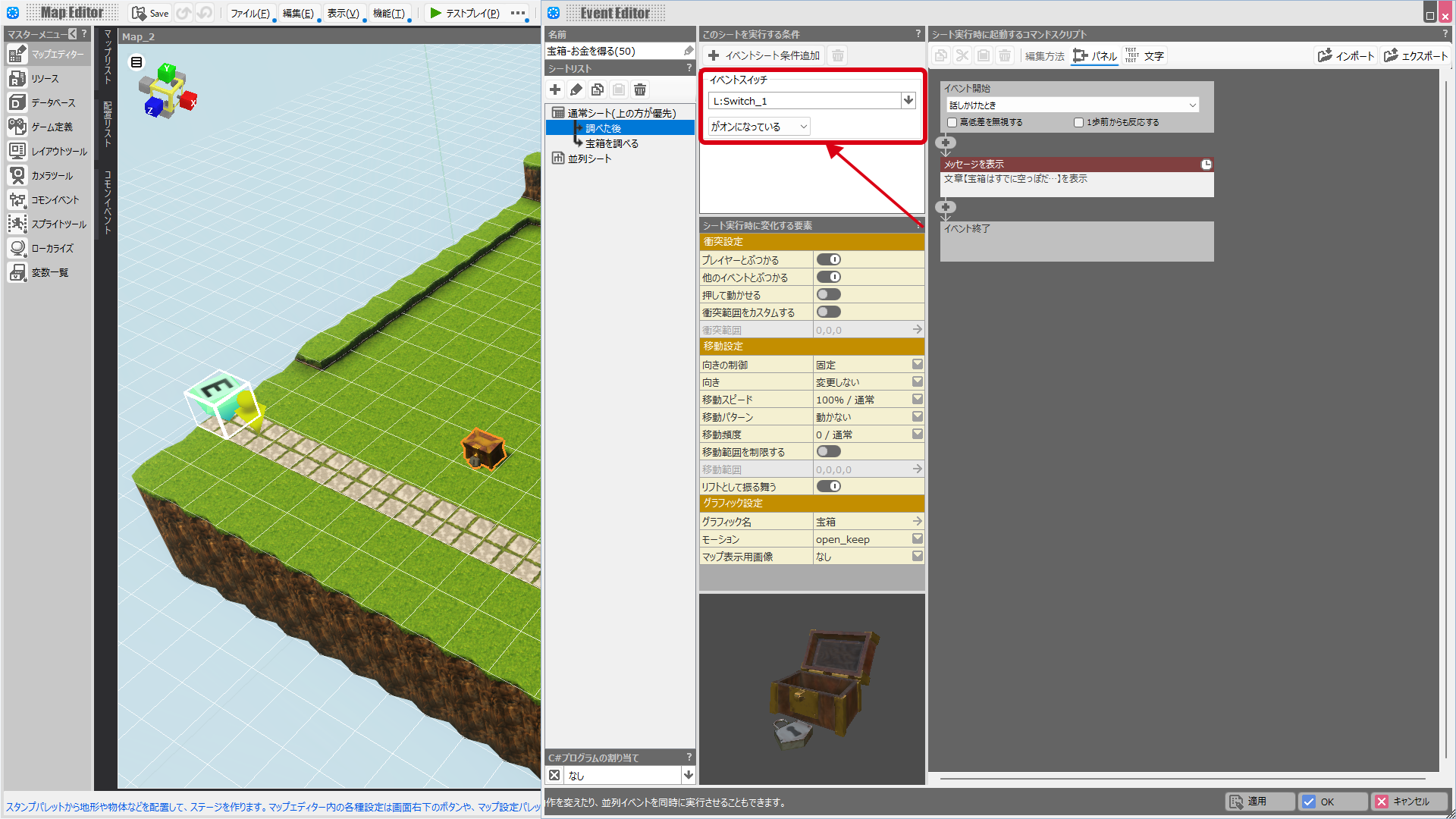Enable 押して動かせる switch
Viewport: 1456px width, 819px height.
point(829,295)
